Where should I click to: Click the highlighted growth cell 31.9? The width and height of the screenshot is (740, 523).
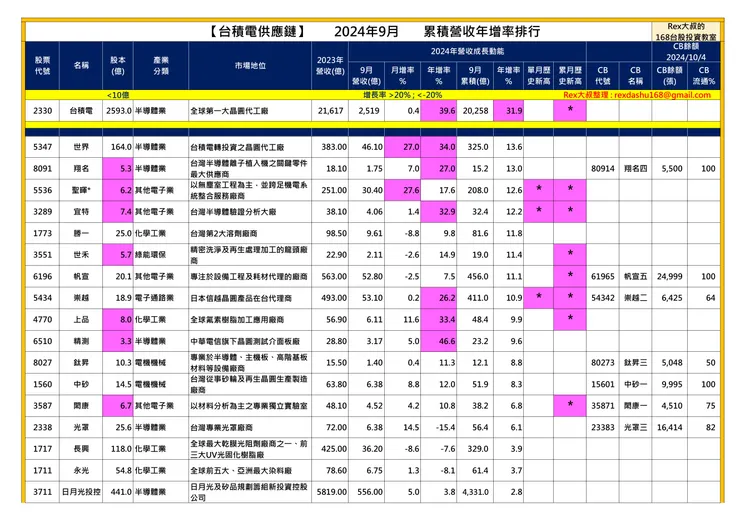coord(508,111)
